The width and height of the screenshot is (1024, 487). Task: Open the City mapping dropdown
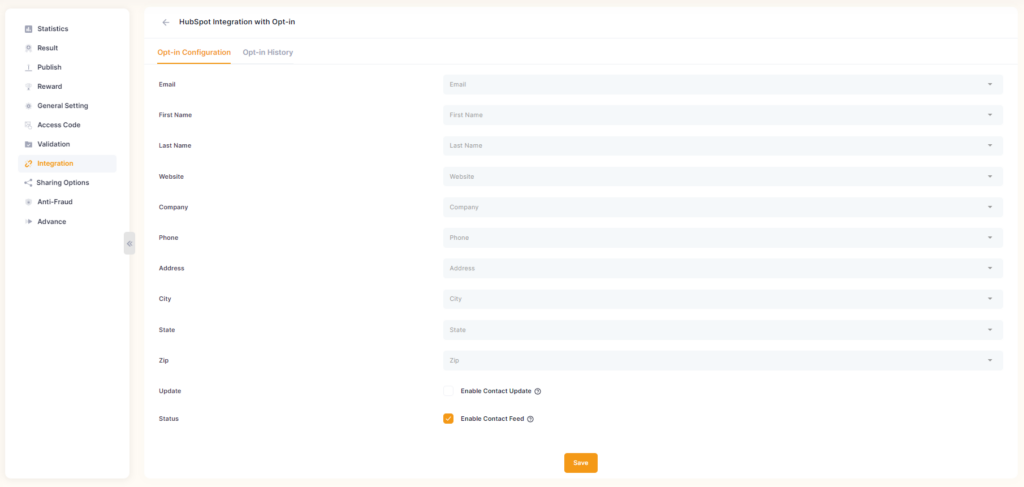click(x=722, y=299)
